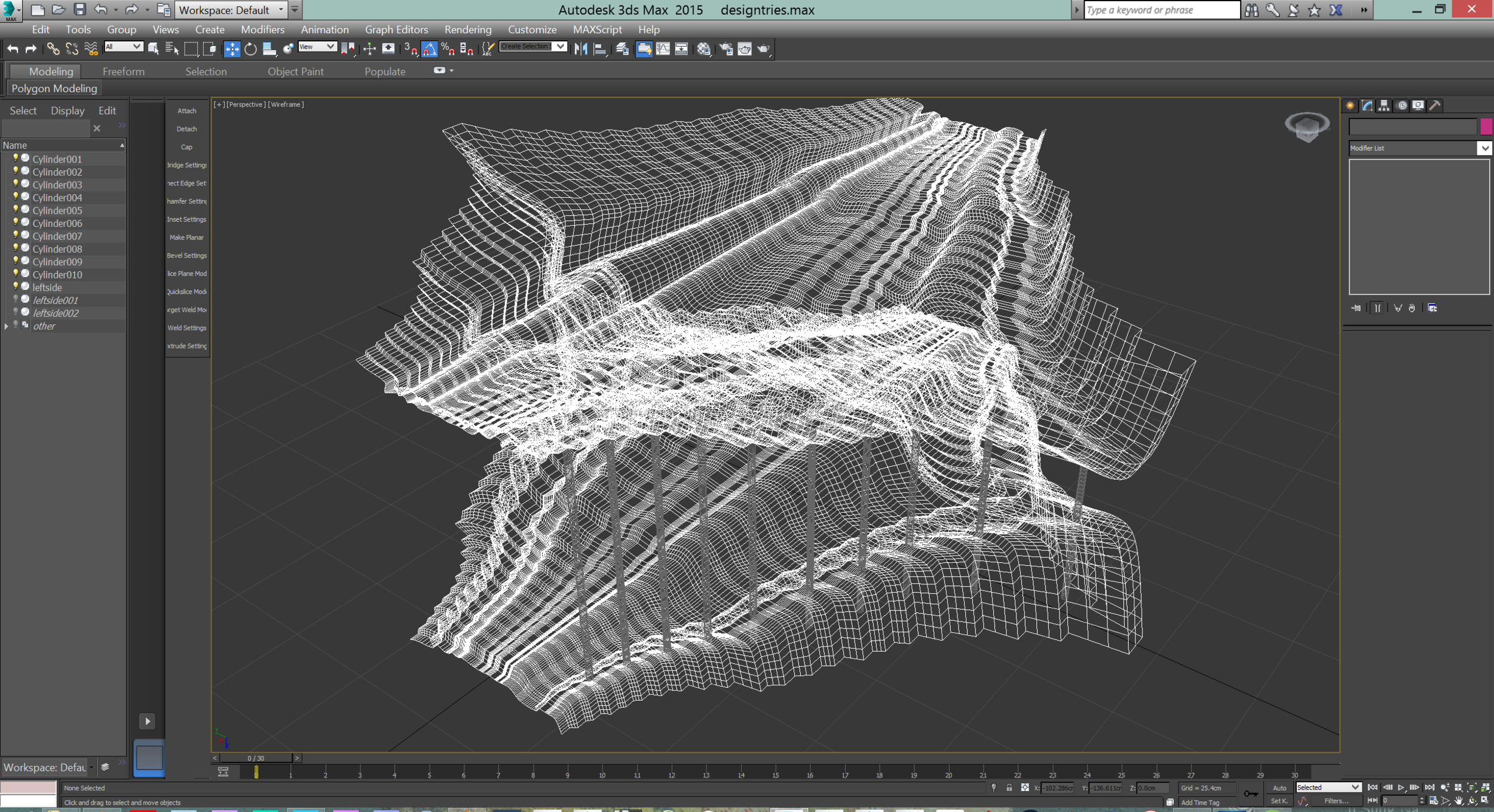Click the pink object color swatch

click(1486, 126)
